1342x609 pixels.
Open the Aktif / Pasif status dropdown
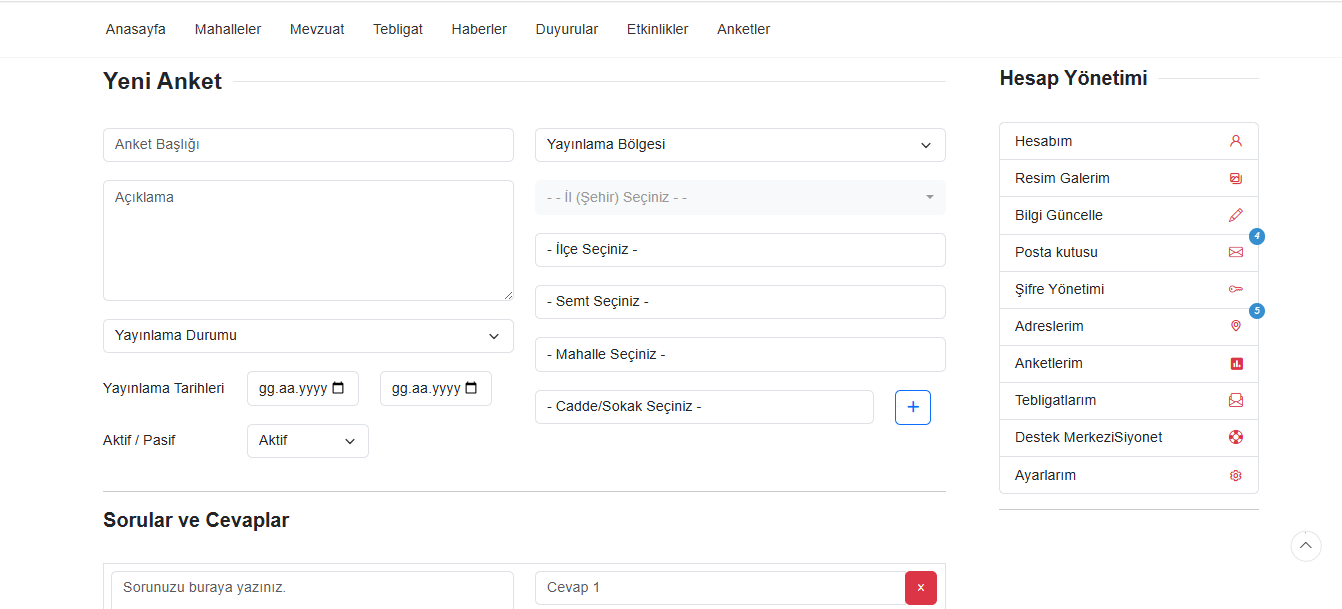tap(307, 441)
